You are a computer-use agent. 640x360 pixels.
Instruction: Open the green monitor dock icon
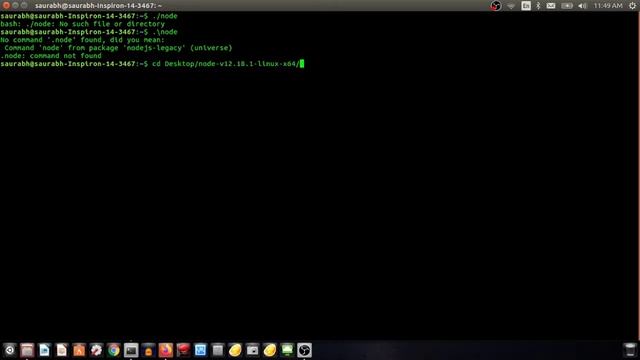(287, 350)
